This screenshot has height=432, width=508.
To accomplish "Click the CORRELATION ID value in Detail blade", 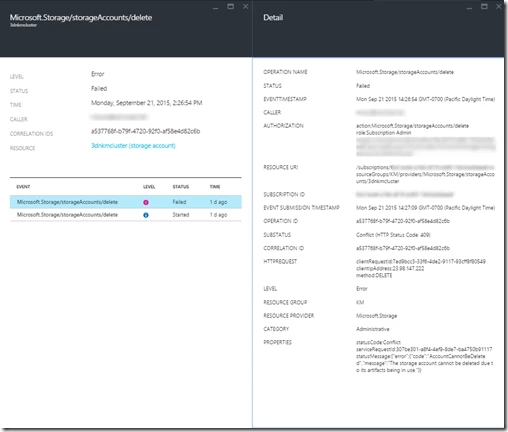I will [403, 248].
